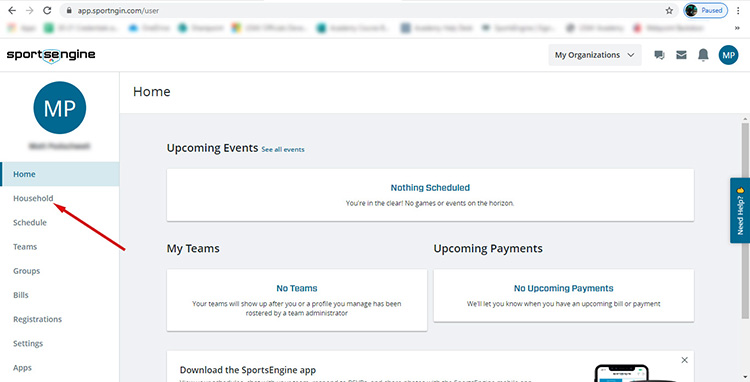The height and width of the screenshot is (382, 750).
Task: Click the My Teams heading
Action: coord(193,249)
